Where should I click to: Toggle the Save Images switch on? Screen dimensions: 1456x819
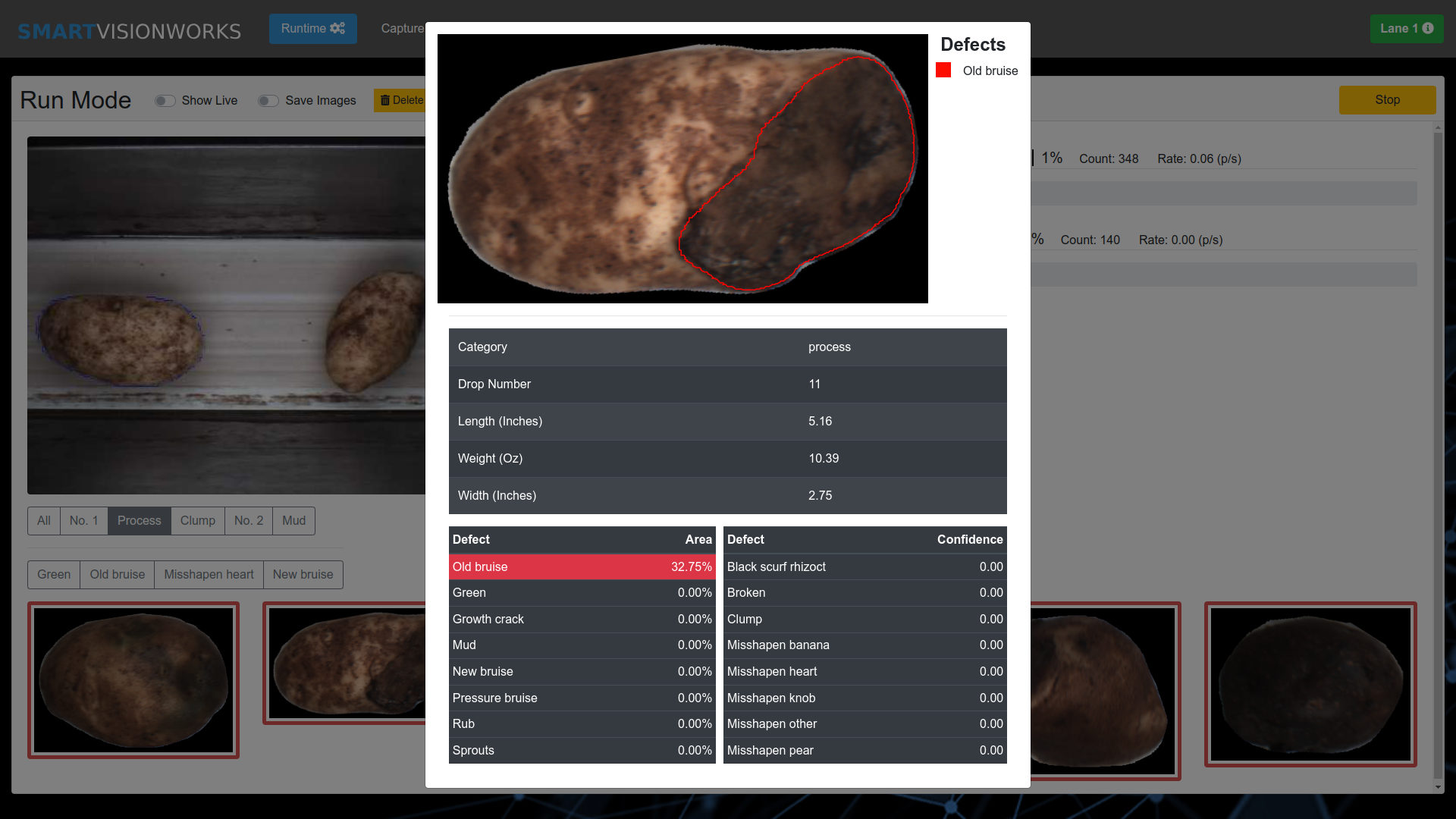[268, 100]
